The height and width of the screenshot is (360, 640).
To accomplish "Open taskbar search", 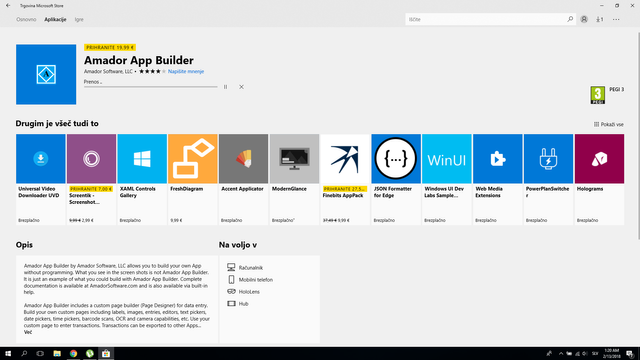I will coord(24,353).
